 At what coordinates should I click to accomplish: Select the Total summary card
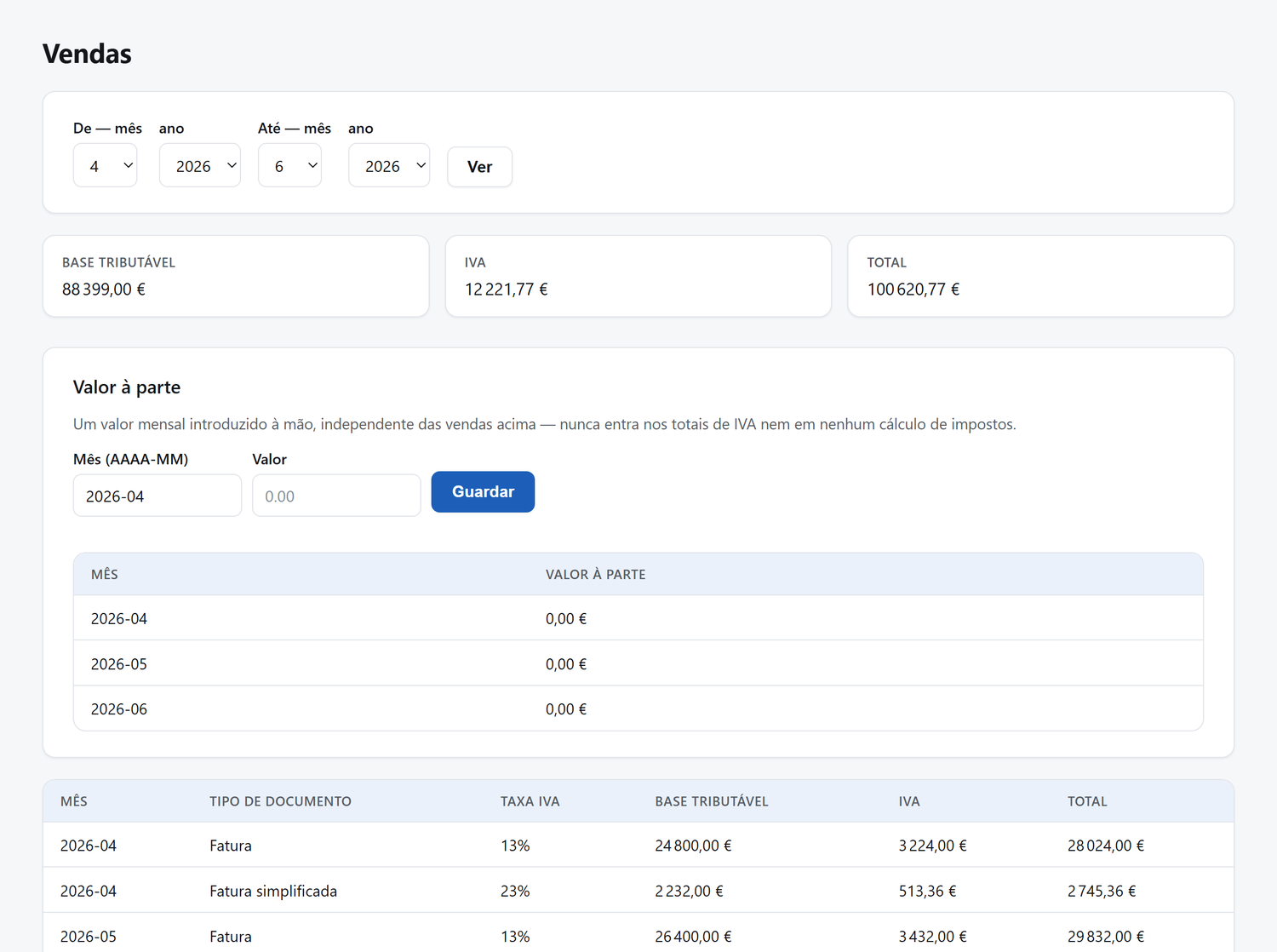1040,276
